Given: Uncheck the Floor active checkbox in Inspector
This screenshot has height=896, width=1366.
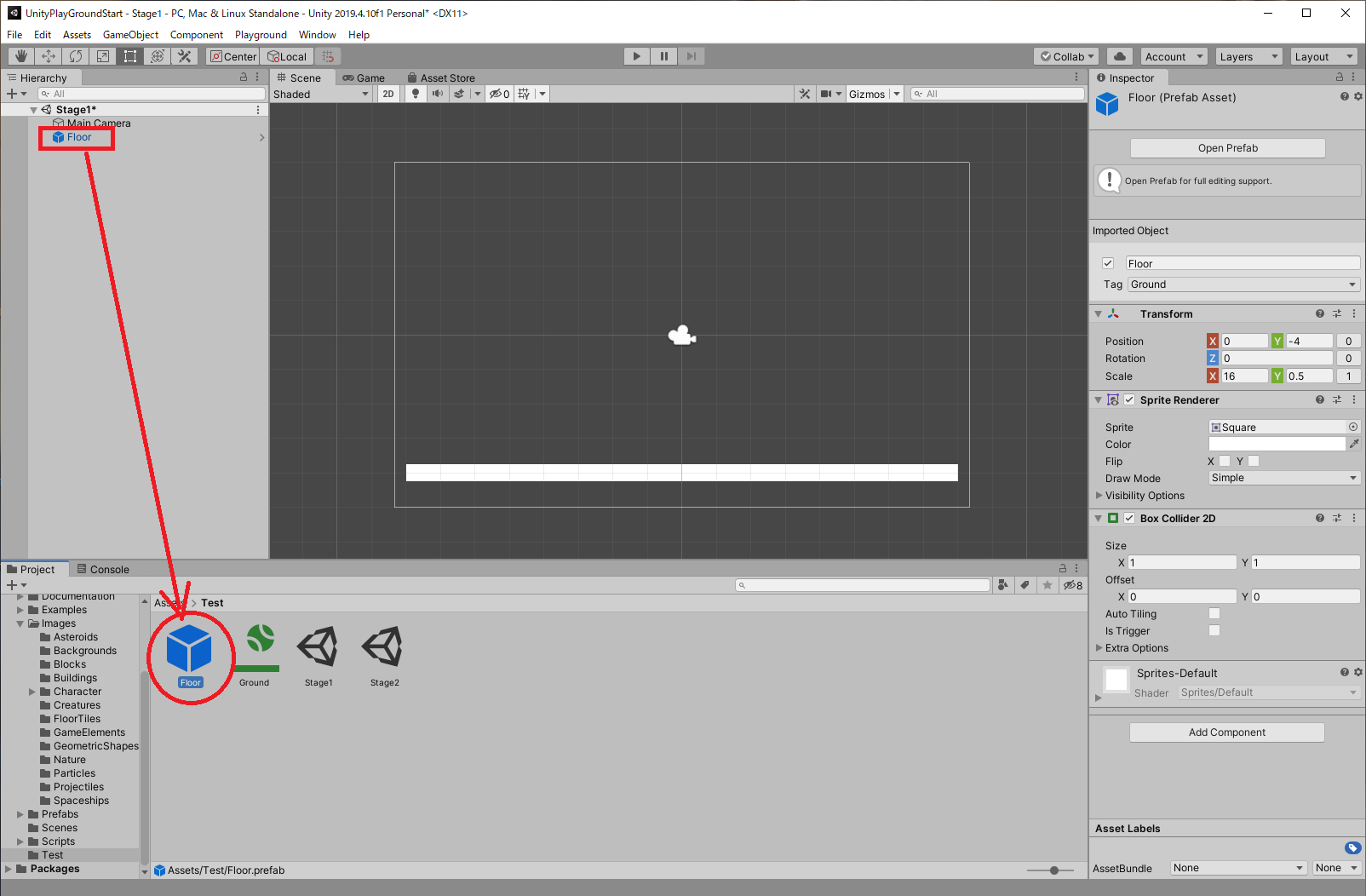Looking at the screenshot, I should [x=1108, y=263].
